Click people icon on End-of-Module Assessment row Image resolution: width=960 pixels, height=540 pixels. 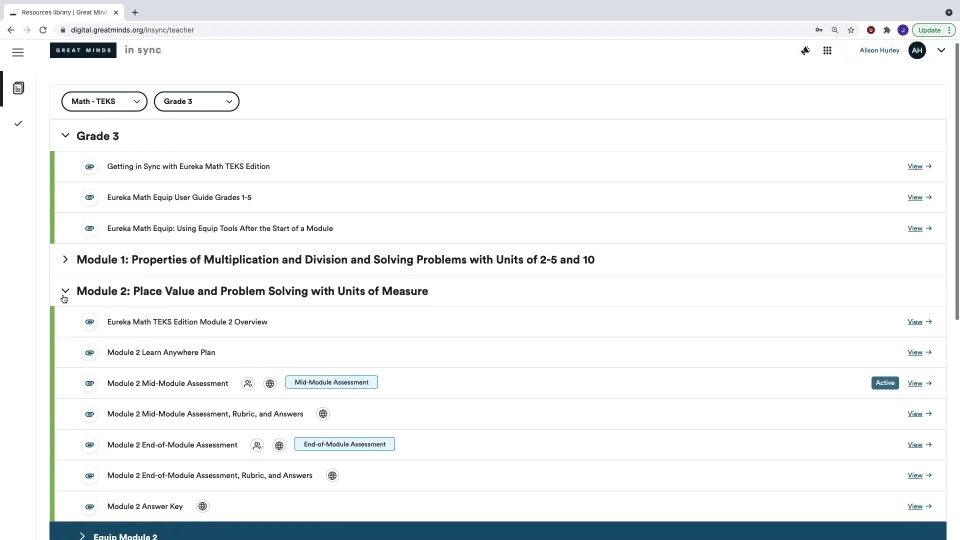click(x=257, y=445)
